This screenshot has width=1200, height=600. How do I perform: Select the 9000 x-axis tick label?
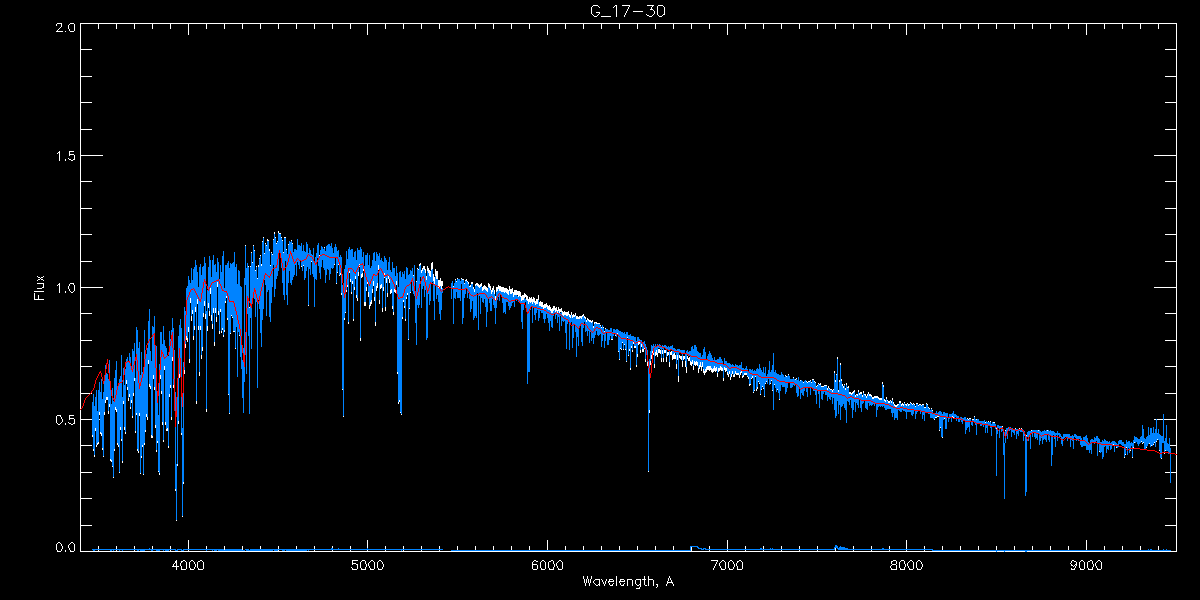(x=1086, y=566)
